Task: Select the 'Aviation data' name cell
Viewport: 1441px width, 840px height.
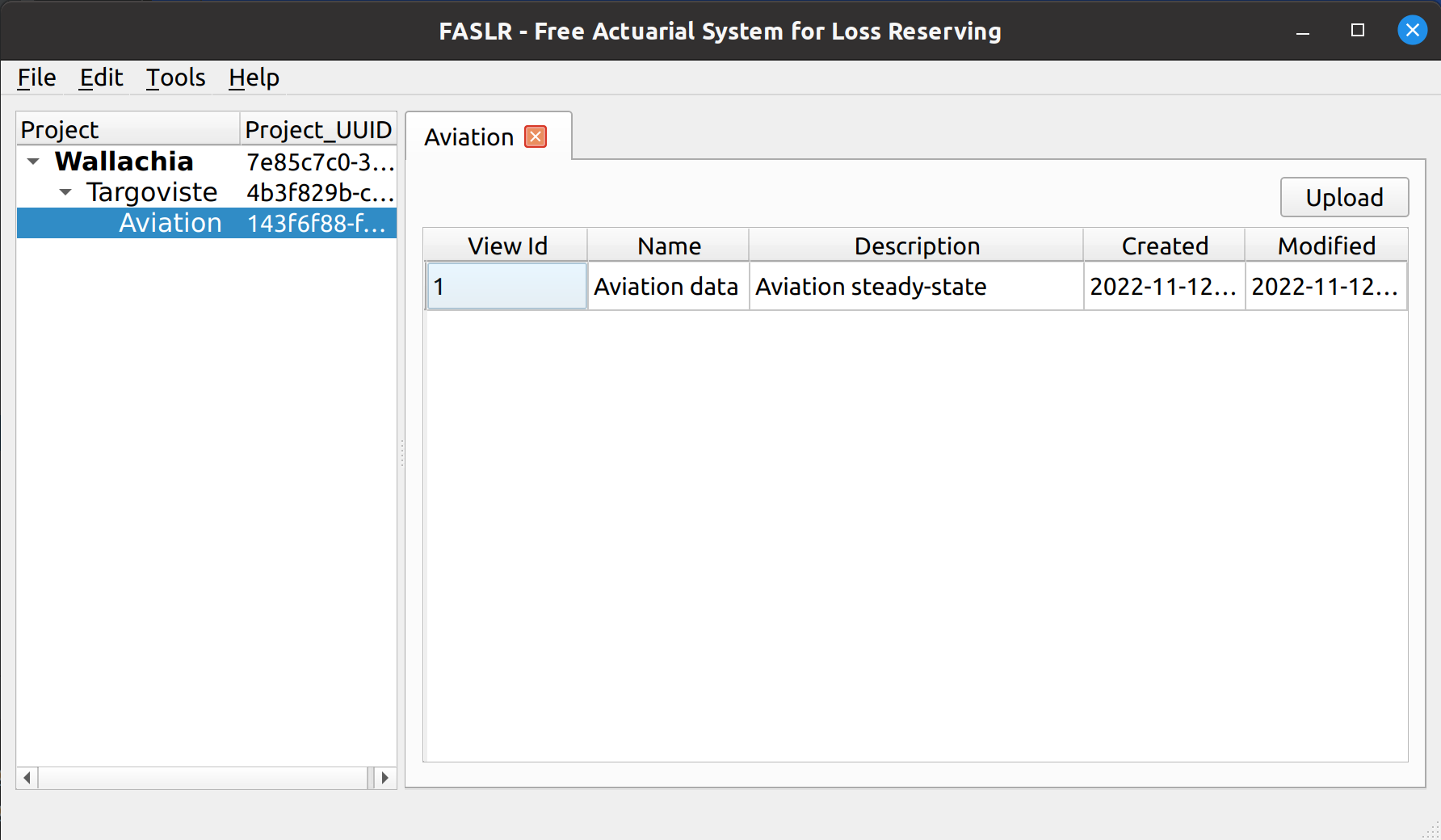Action: pyautogui.click(x=668, y=286)
